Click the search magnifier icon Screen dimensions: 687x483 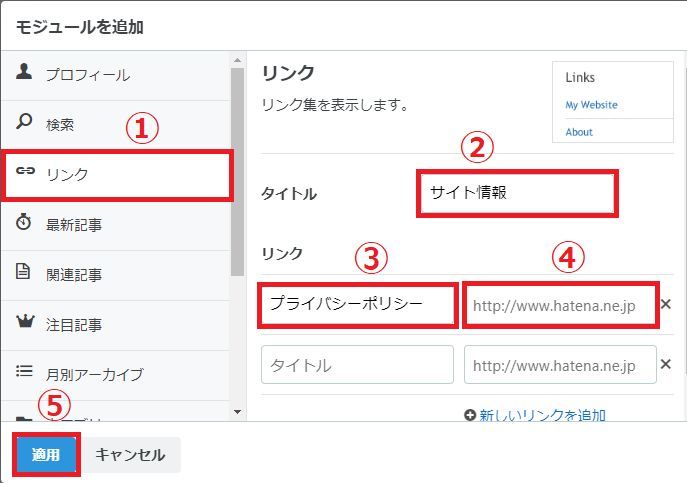24,121
